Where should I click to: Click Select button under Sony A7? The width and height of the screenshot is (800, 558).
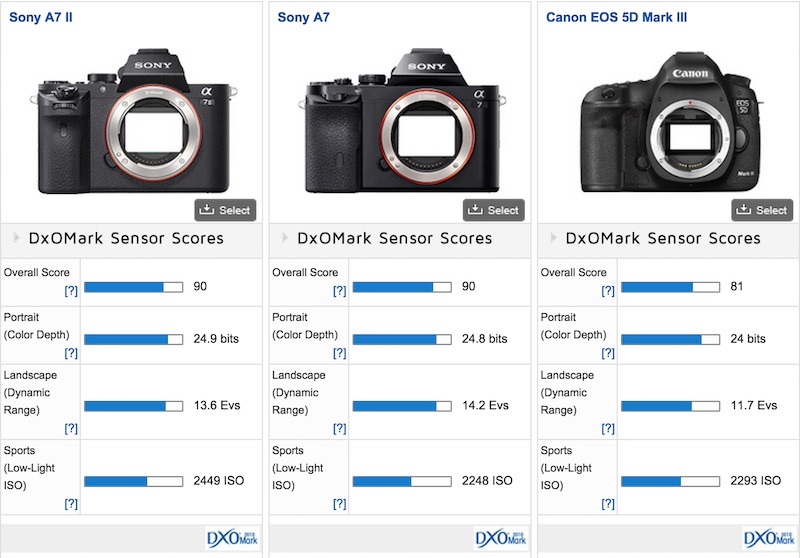point(493,210)
